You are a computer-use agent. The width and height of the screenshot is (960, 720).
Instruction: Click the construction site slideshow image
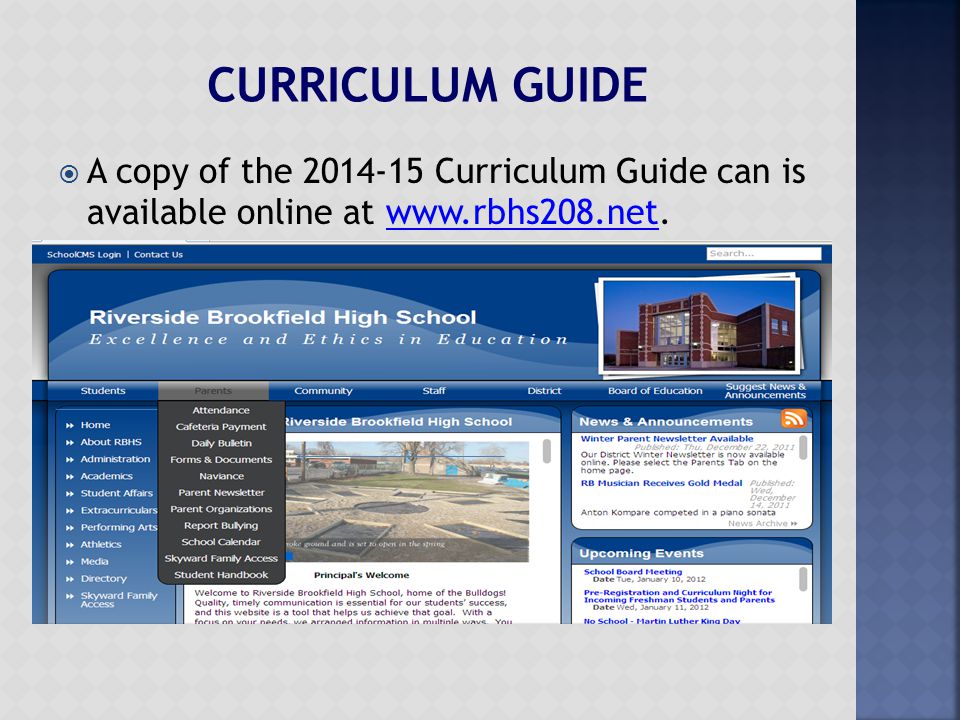click(x=407, y=501)
